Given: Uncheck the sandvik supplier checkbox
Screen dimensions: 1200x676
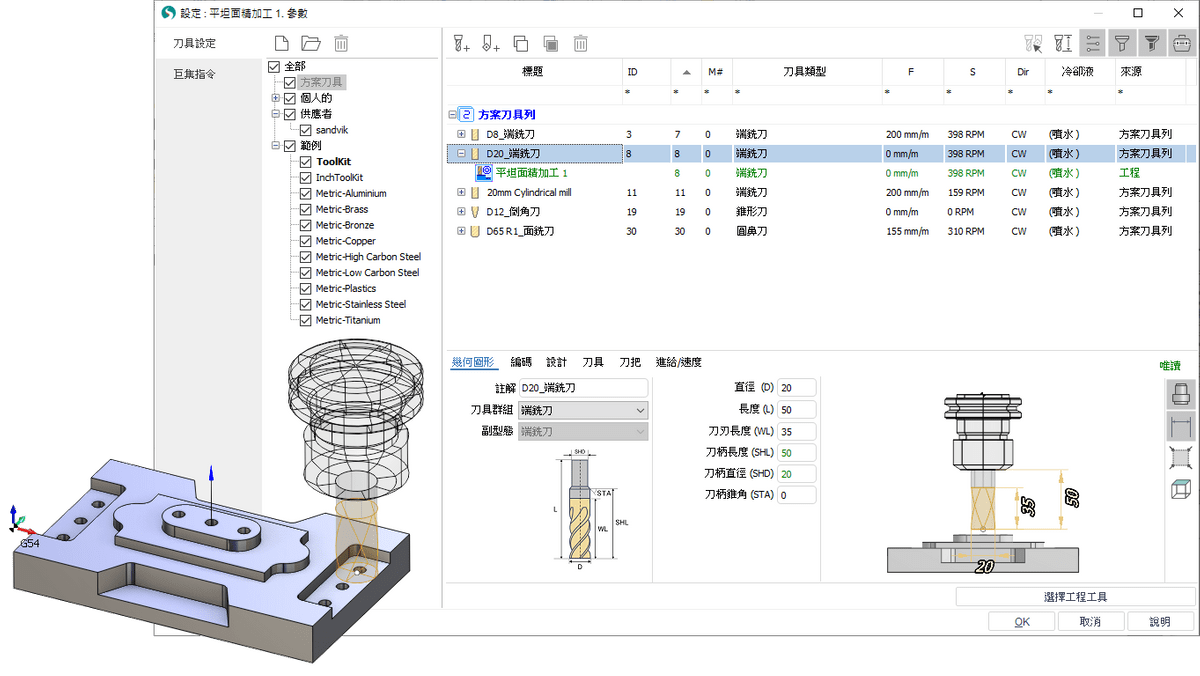Looking at the screenshot, I should pos(307,130).
